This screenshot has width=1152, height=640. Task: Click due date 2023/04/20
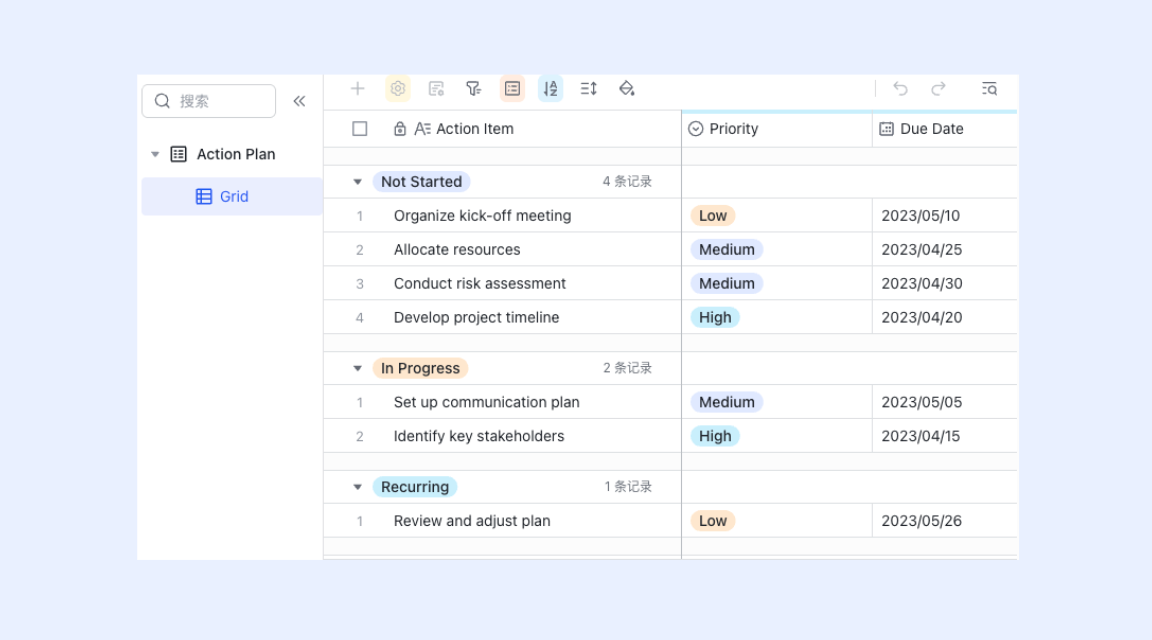(921, 317)
